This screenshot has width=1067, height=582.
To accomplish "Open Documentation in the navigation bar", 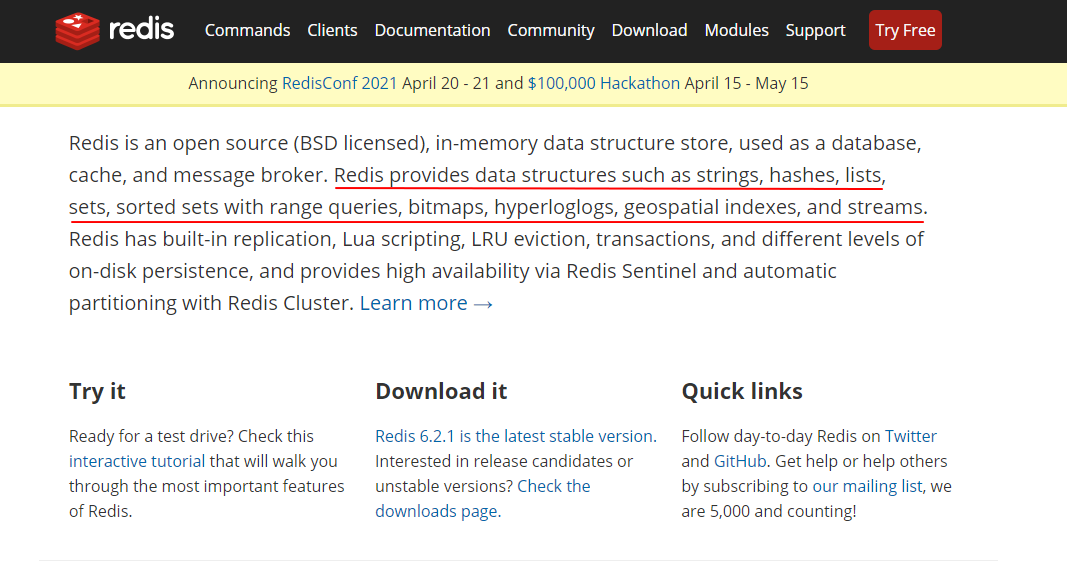I will tap(432, 30).
